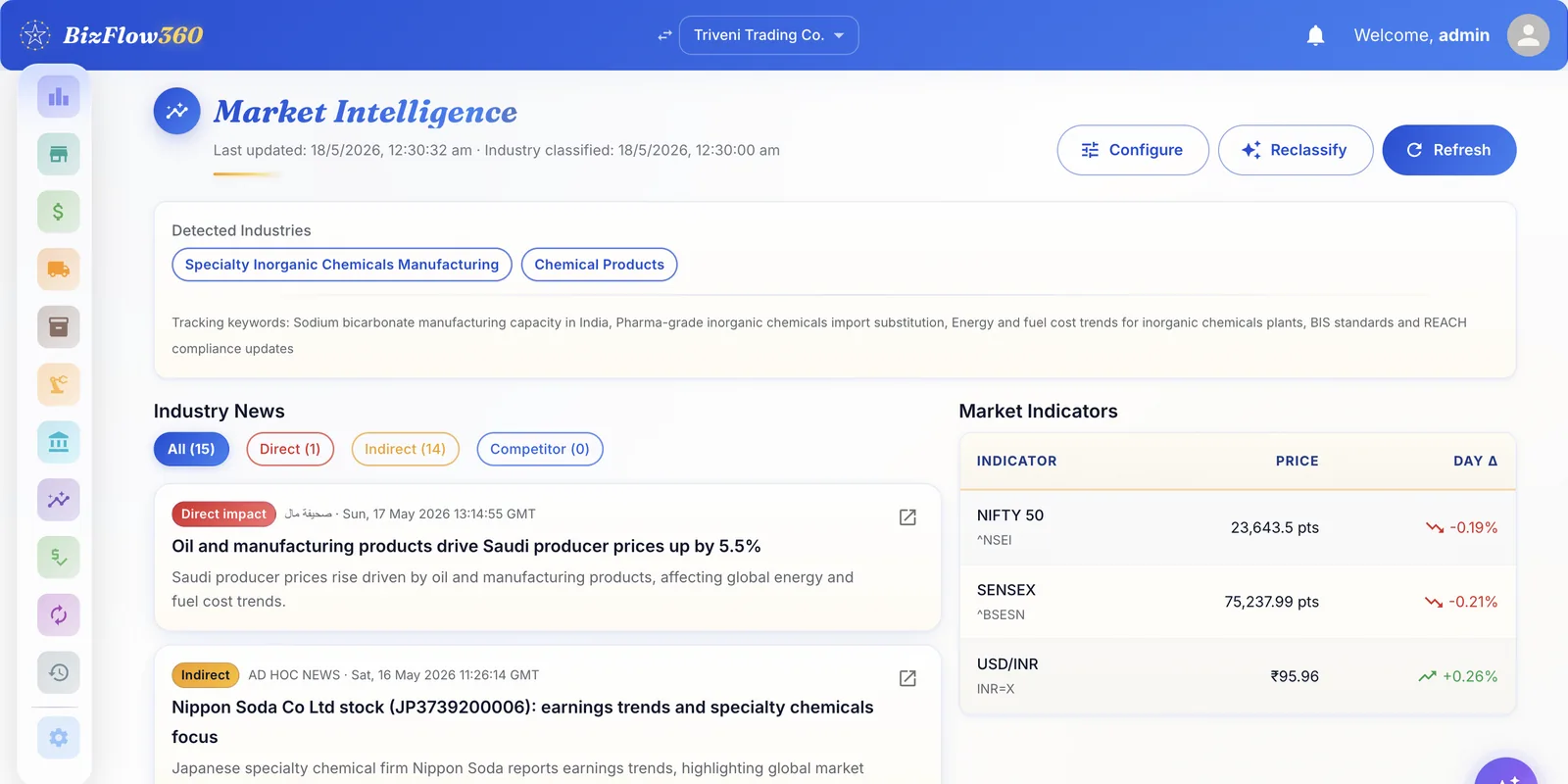Click the Chemical Products industry chip

tap(600, 265)
